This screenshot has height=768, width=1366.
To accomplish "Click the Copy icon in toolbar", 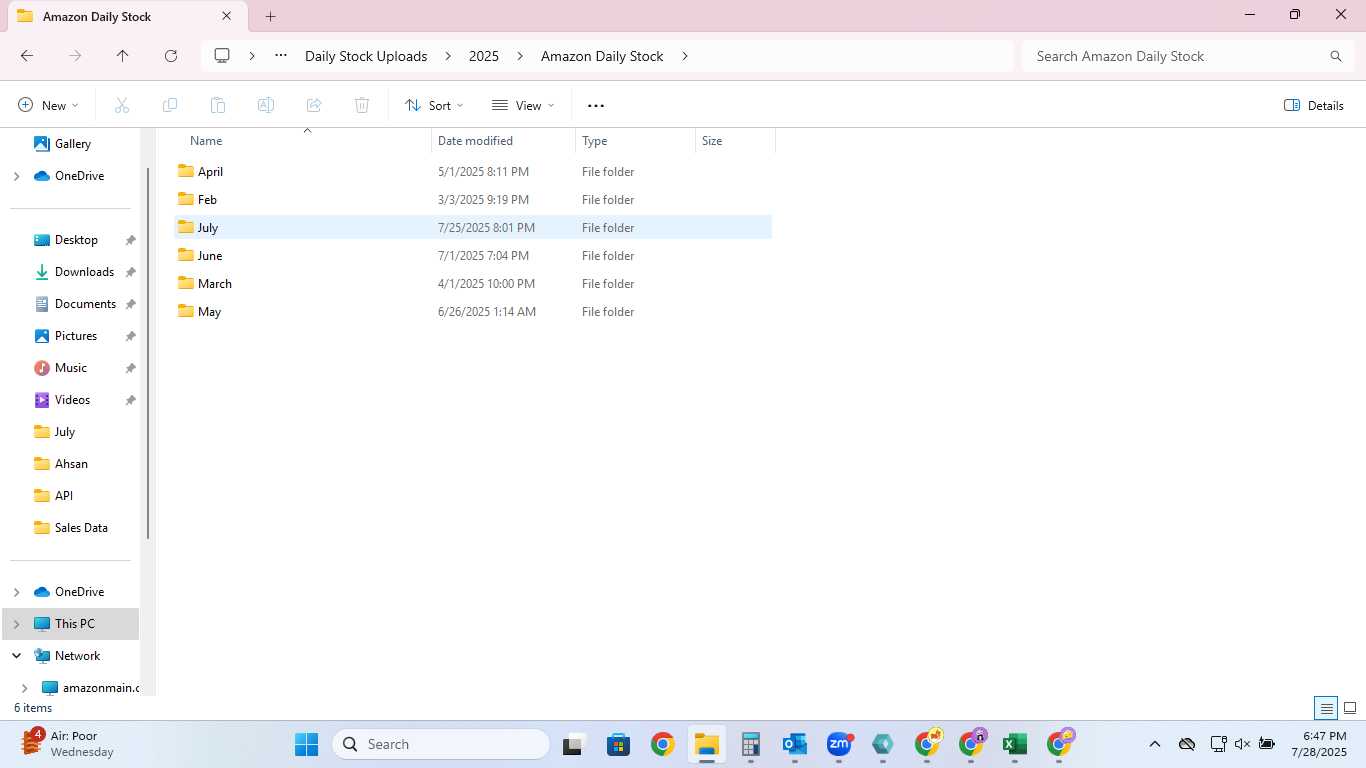I will 170,105.
